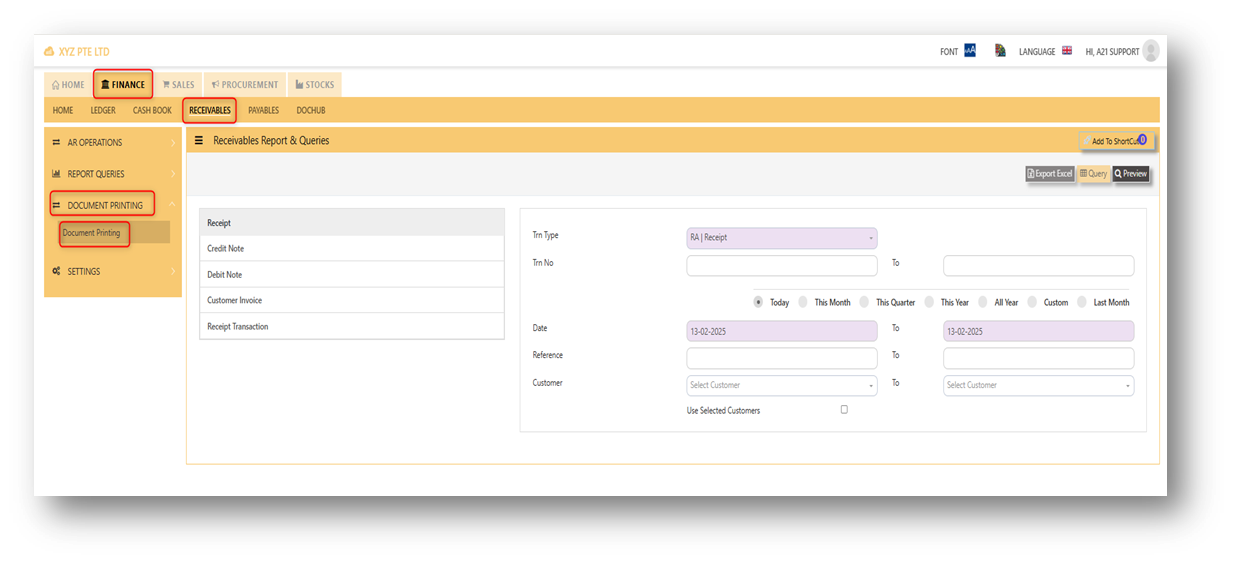Switch to the Stocks tab
The height and width of the screenshot is (562, 1233).
pos(315,85)
